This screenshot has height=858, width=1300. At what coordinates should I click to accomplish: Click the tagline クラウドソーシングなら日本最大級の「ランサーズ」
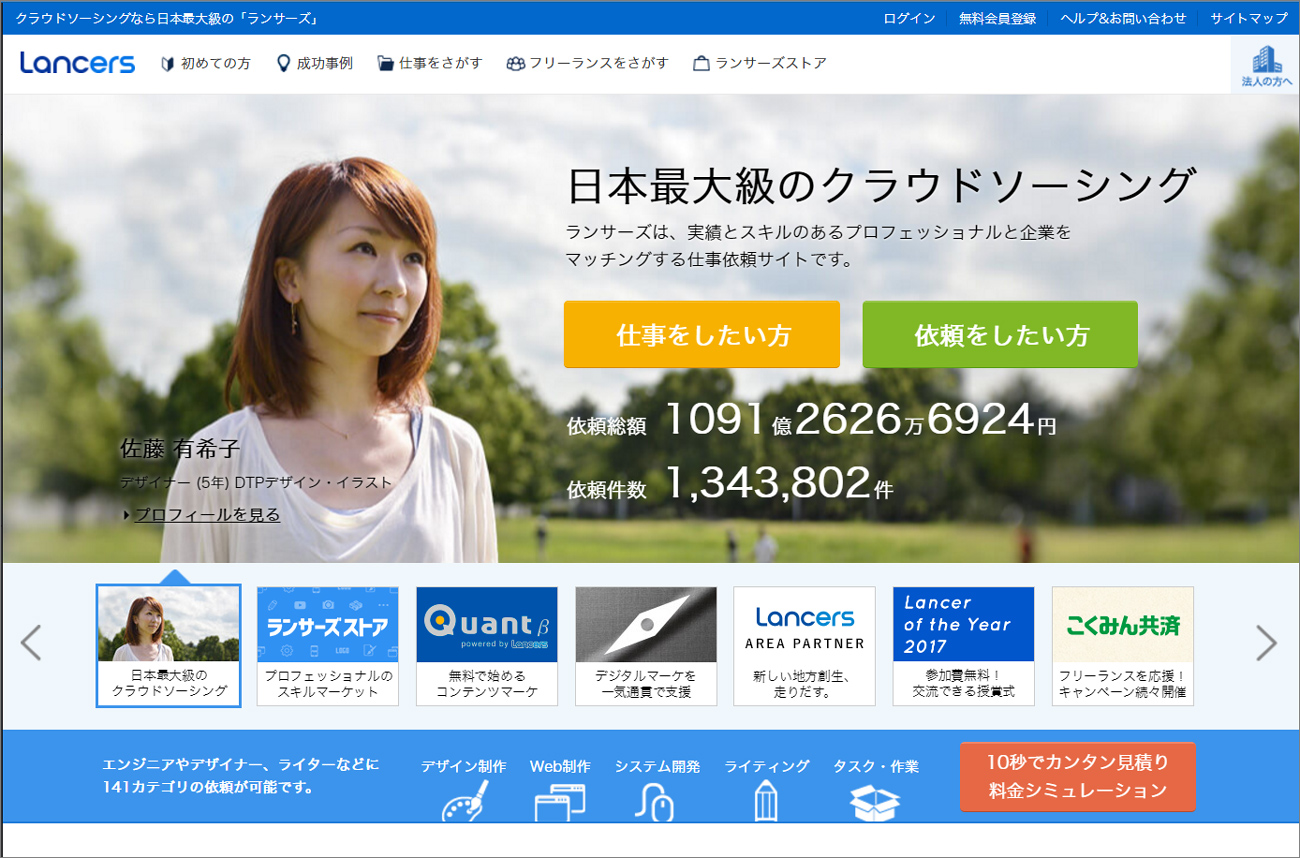point(167,18)
